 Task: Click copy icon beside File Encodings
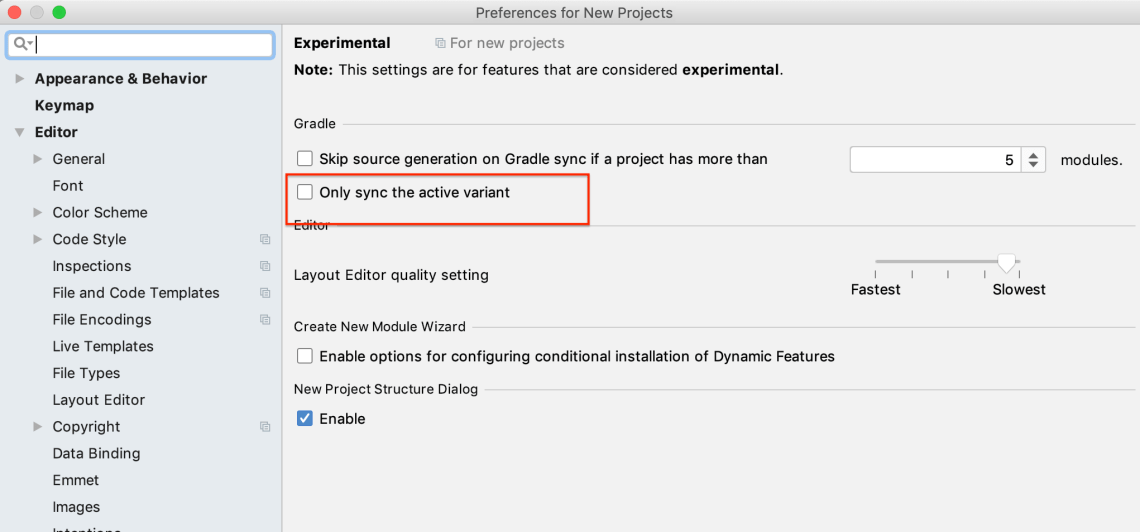tap(265, 320)
